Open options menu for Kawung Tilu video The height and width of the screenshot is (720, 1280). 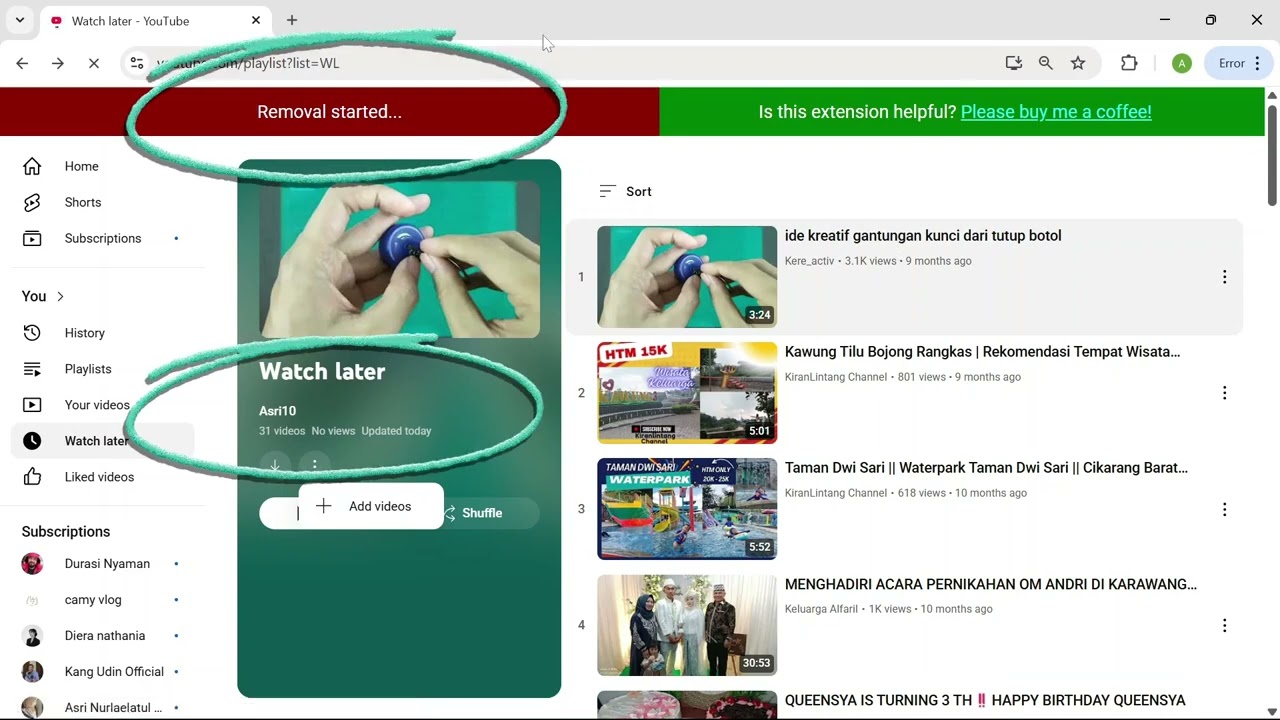pos(1224,393)
